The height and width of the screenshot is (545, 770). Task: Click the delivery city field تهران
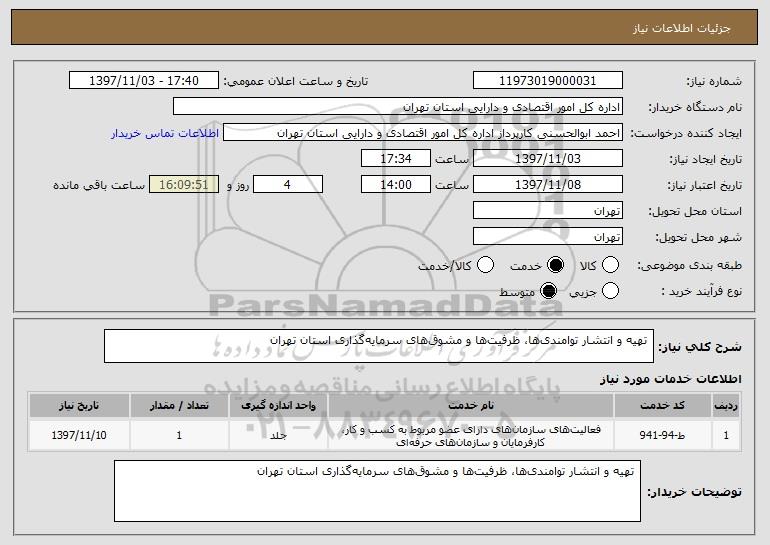point(548,237)
